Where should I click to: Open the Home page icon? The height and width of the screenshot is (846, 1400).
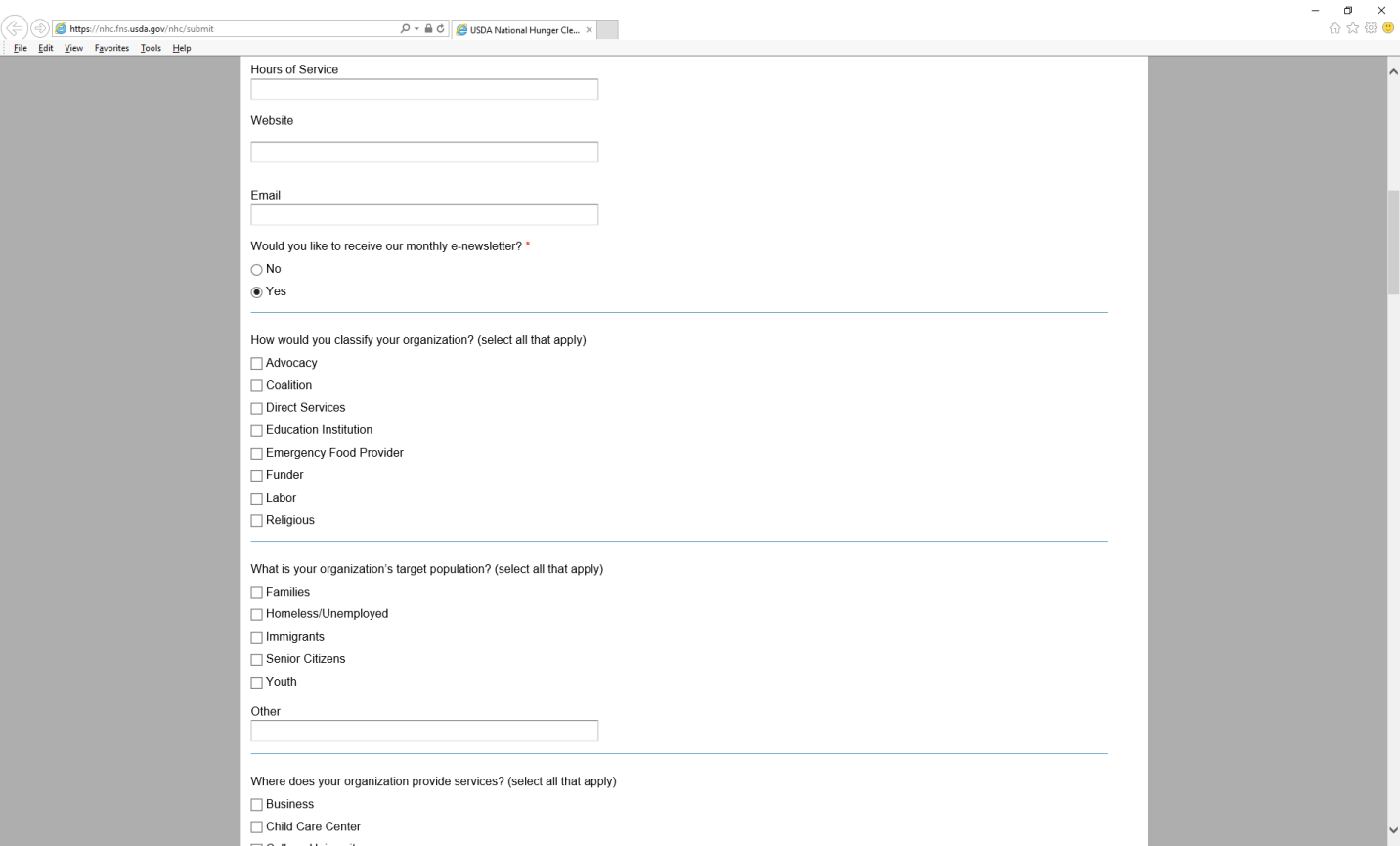click(x=1334, y=28)
